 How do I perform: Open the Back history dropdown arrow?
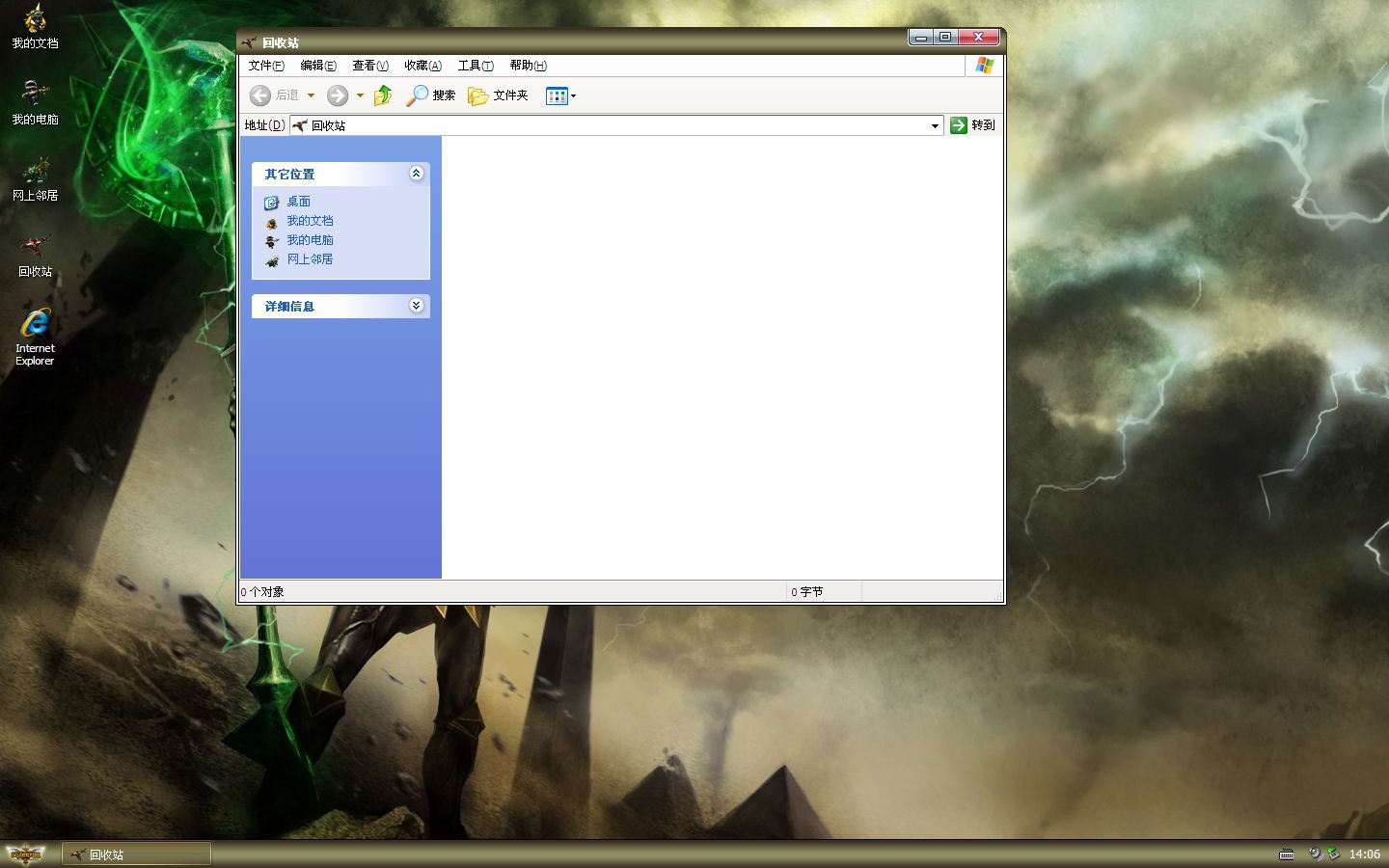[x=311, y=95]
